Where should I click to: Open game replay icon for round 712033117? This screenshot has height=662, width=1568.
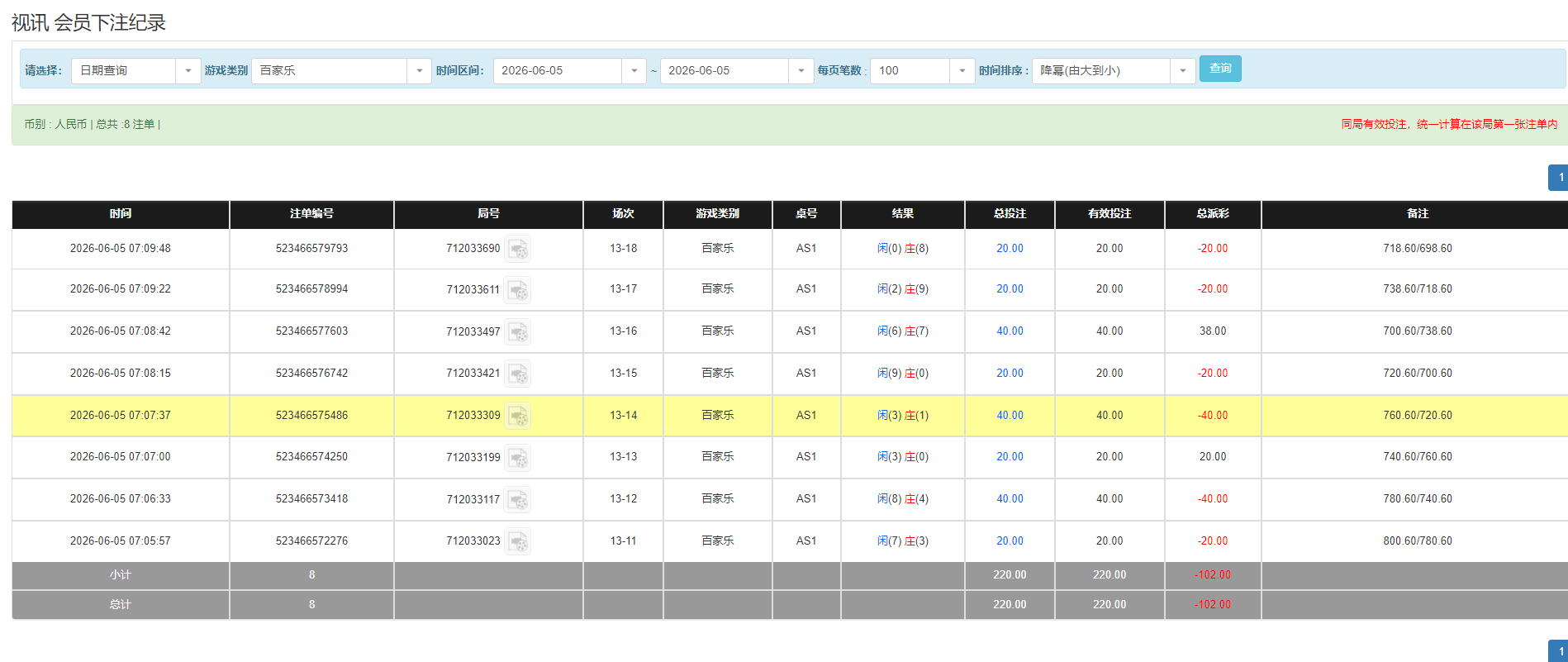(x=518, y=500)
